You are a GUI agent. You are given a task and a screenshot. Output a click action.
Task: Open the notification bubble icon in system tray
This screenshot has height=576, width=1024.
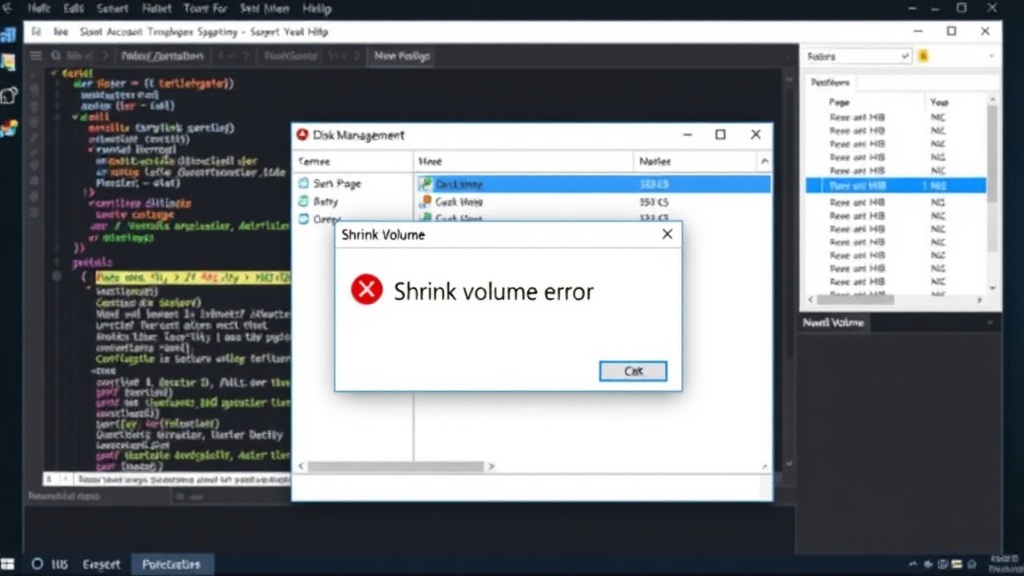(972, 564)
